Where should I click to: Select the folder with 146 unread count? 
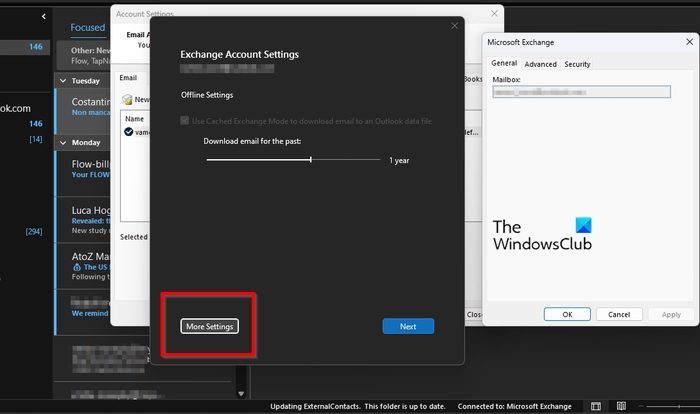point(25,46)
